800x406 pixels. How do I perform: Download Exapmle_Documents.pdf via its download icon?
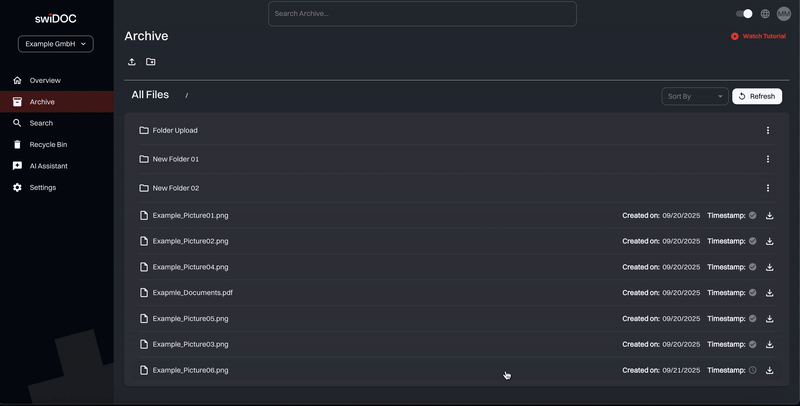point(769,293)
